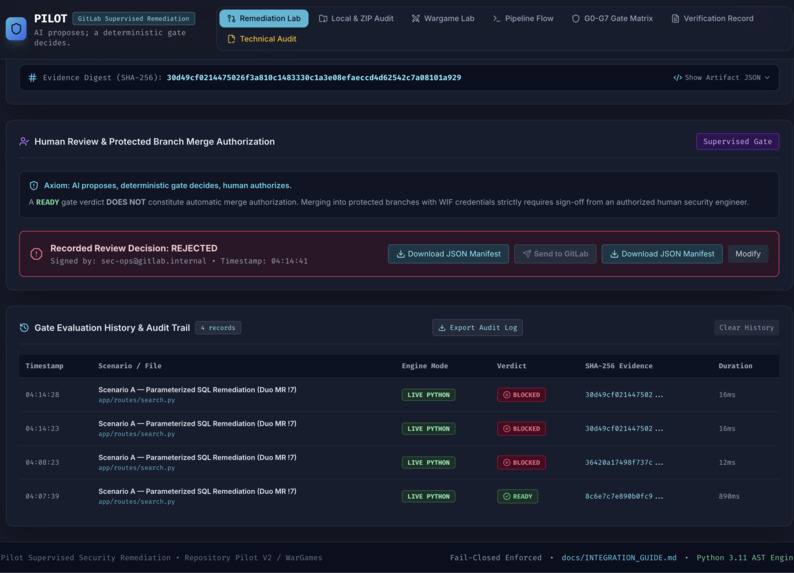794x573 pixels.
Task: Open the Wargame Lab tab
Action: click(x=443, y=18)
